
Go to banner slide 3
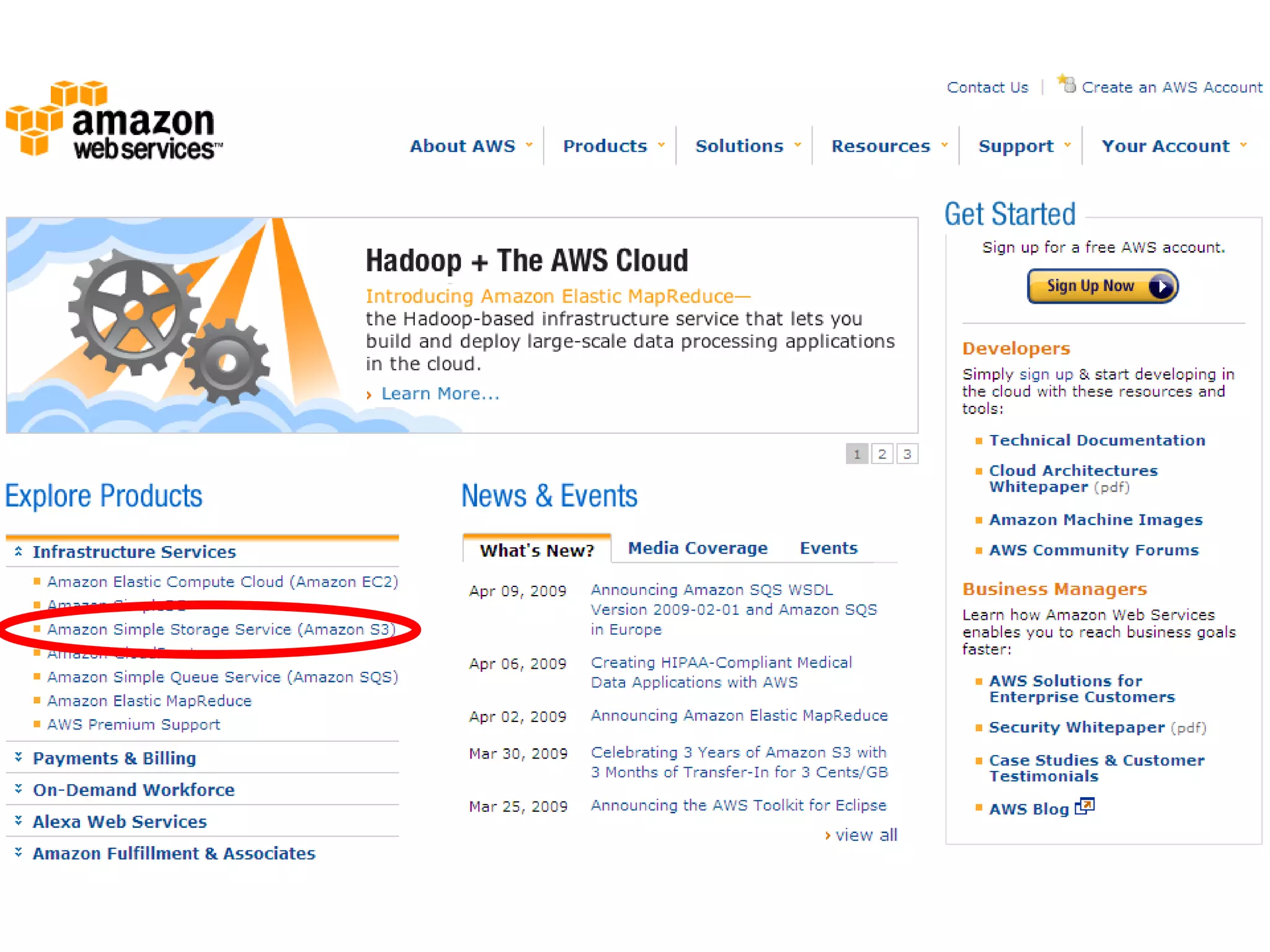click(907, 454)
